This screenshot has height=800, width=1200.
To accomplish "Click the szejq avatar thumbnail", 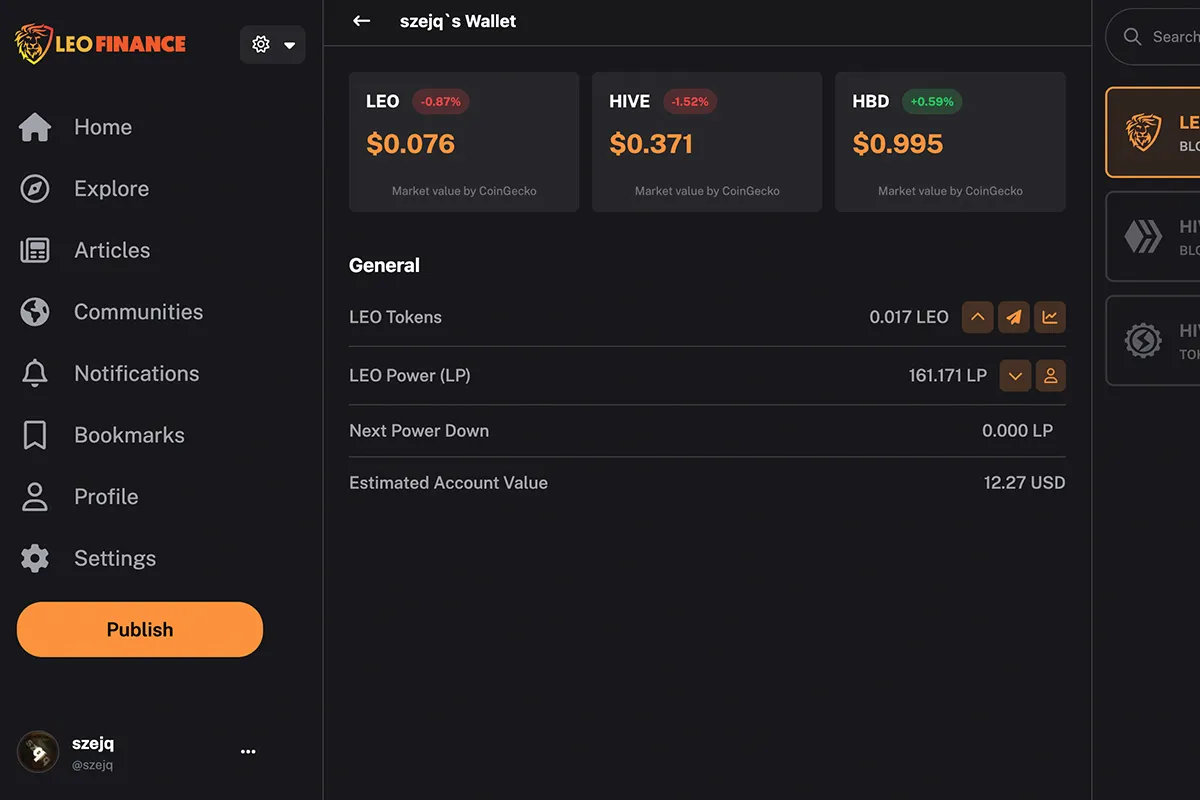I will [38, 752].
